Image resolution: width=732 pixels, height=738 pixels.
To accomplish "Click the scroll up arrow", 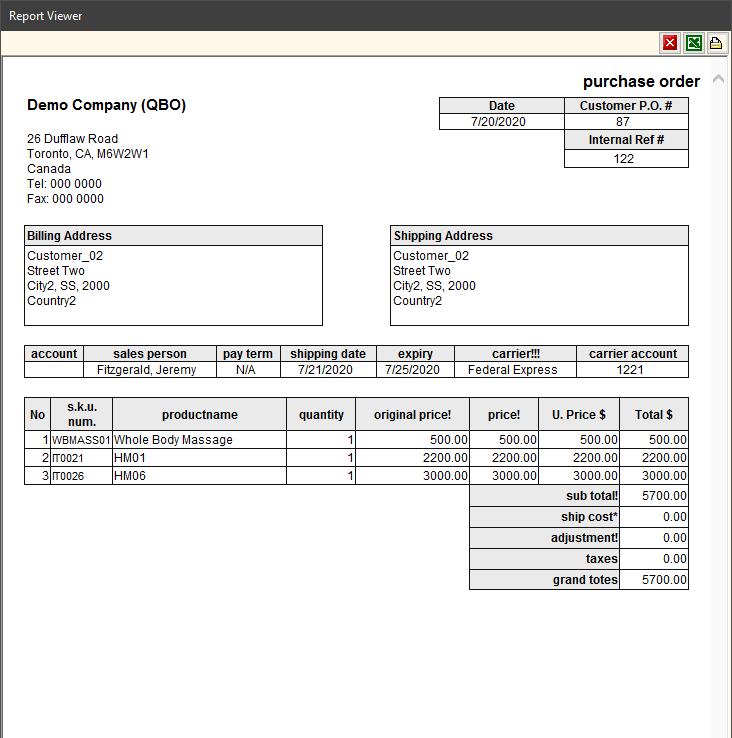I will [719, 80].
